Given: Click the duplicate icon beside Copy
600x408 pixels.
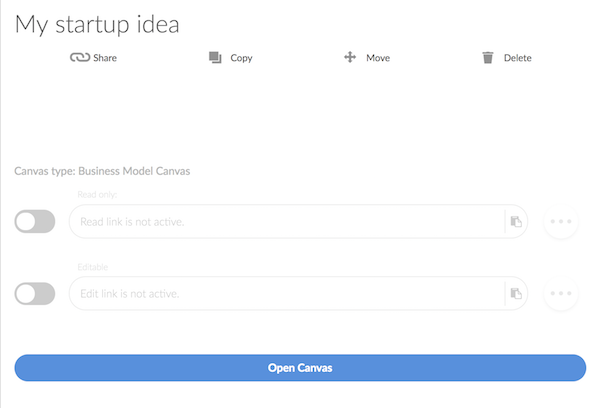Looking at the screenshot, I should pyautogui.click(x=215, y=58).
